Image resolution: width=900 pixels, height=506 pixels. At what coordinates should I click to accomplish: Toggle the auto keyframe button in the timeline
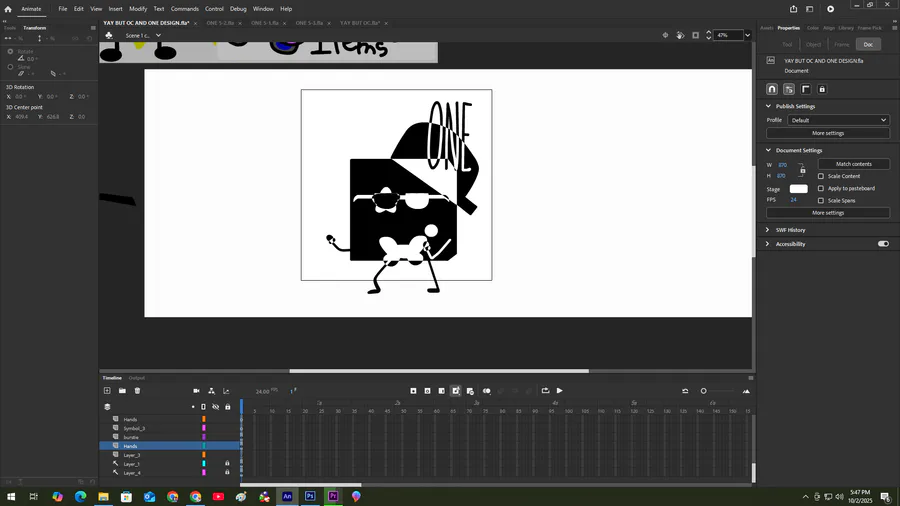click(456, 391)
